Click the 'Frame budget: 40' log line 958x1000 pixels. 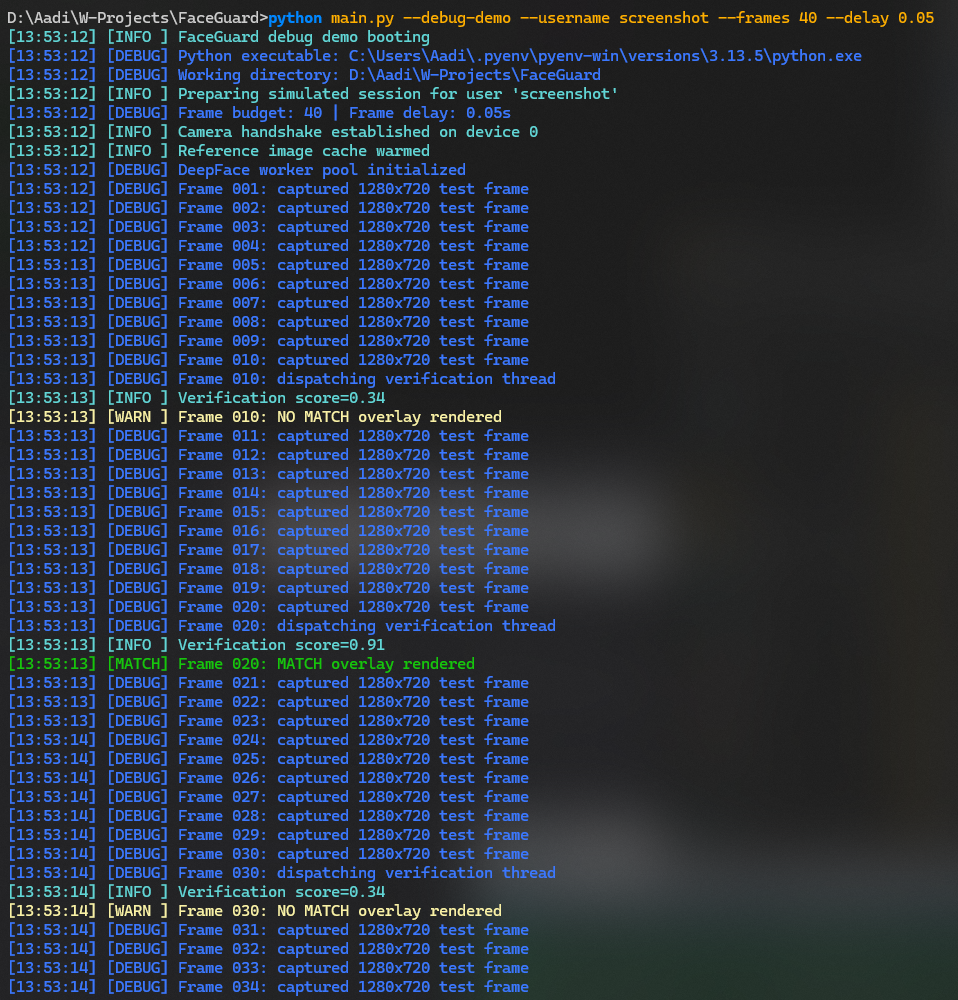click(x=259, y=113)
